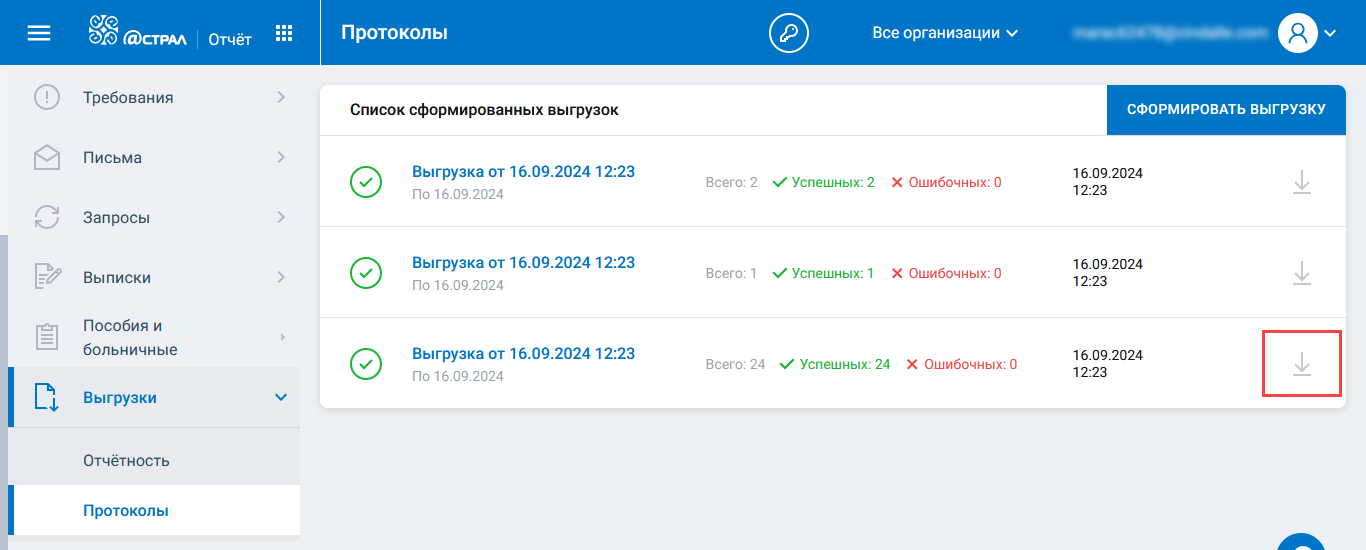Expand the Требования menu item
This screenshot has width=1366, height=550.
click(160, 98)
